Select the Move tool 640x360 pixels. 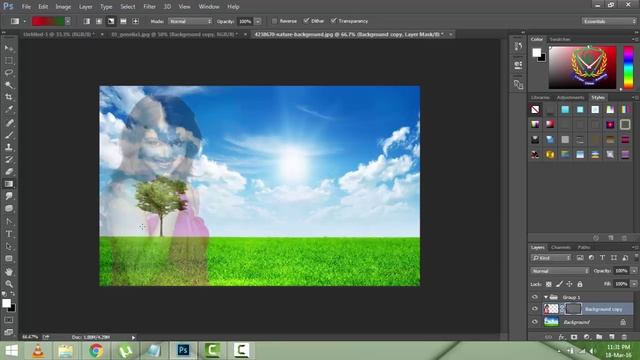pyautogui.click(x=9, y=48)
